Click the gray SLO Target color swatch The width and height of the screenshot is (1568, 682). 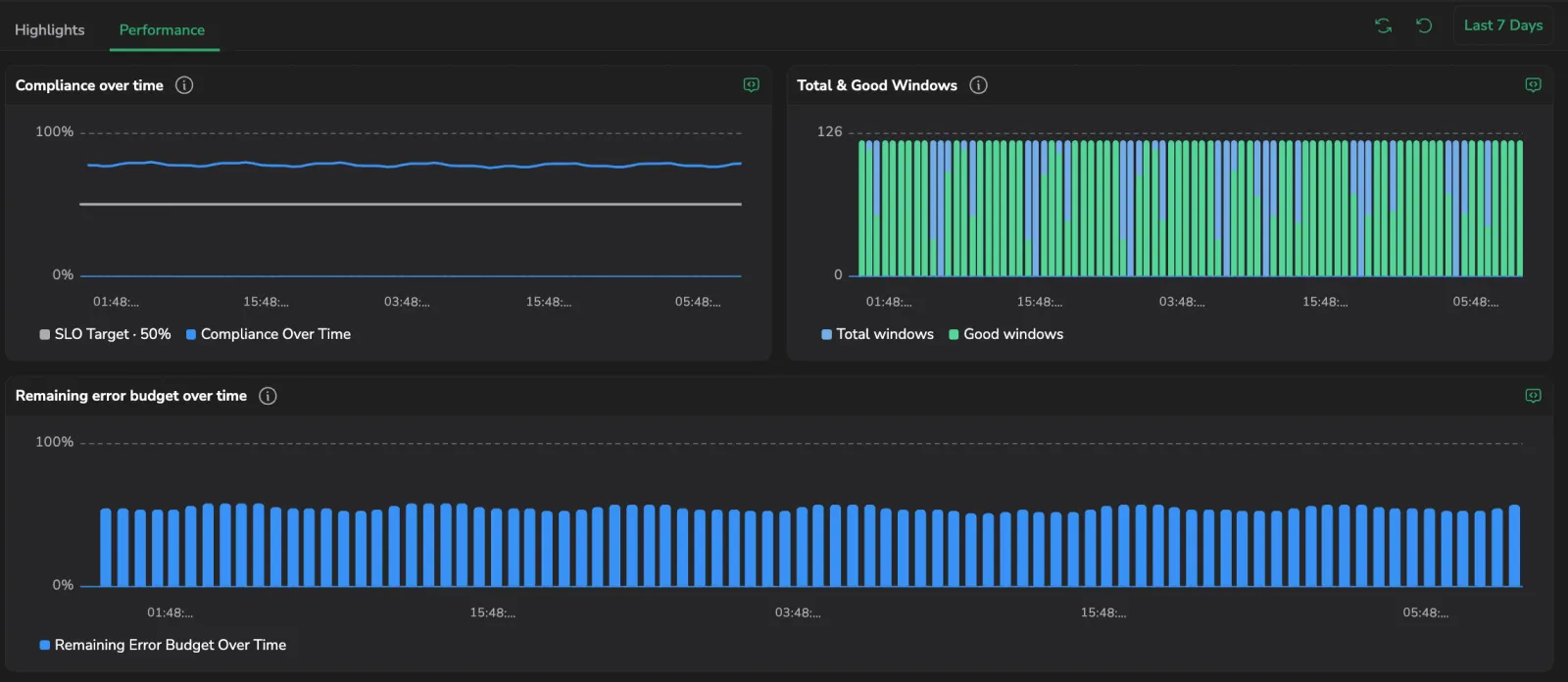click(x=44, y=334)
